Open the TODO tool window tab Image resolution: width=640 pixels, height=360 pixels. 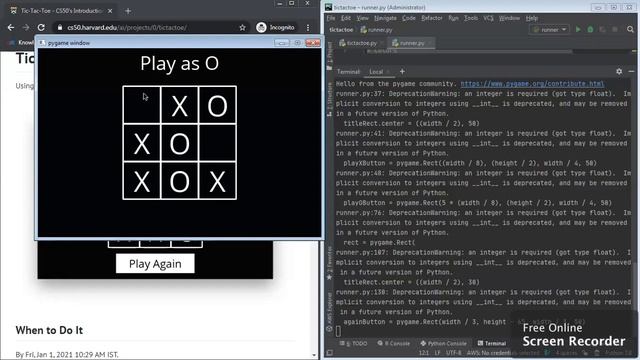pyautogui.click(x=353, y=343)
